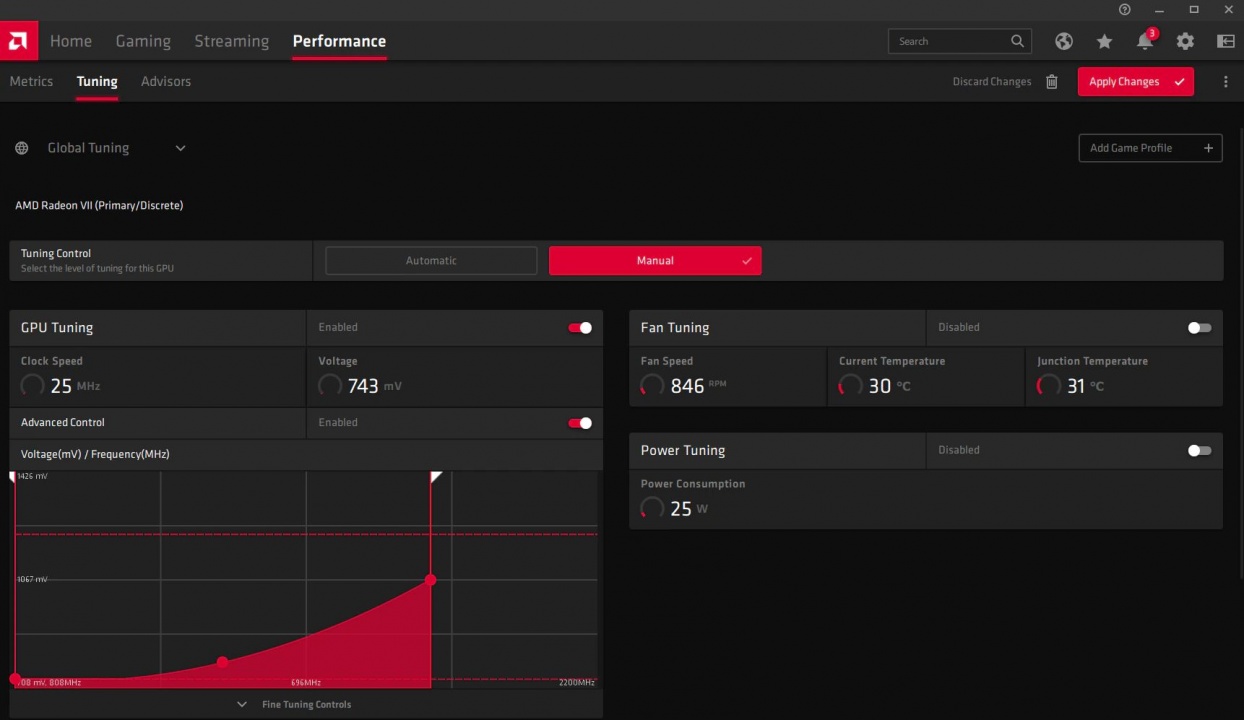Click the top-right control point on the voltage curve
The height and width of the screenshot is (720, 1244).
[x=431, y=580]
